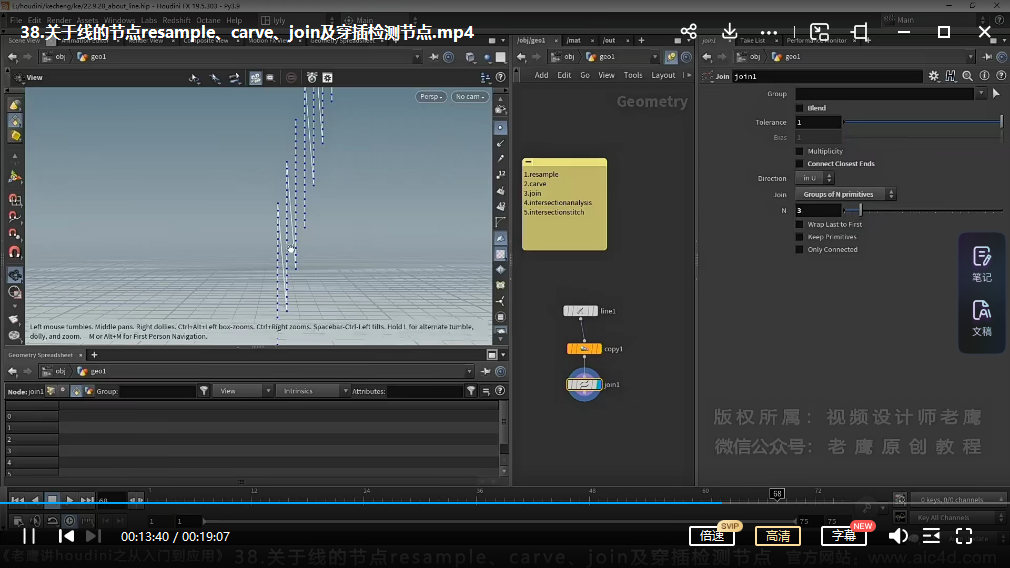Adjust the Tolerance slider
1010x568 pixels.
pos(923,122)
